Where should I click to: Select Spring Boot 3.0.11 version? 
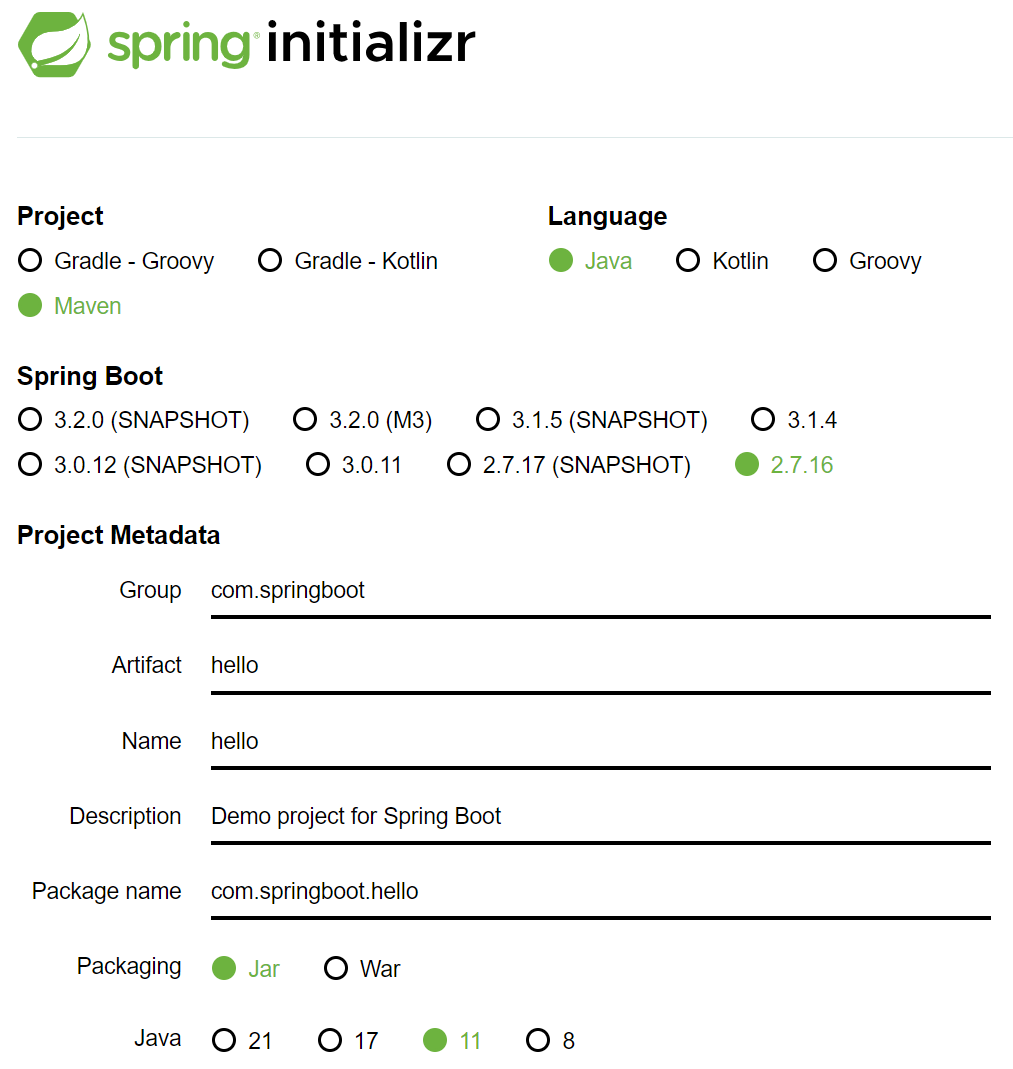(318, 465)
